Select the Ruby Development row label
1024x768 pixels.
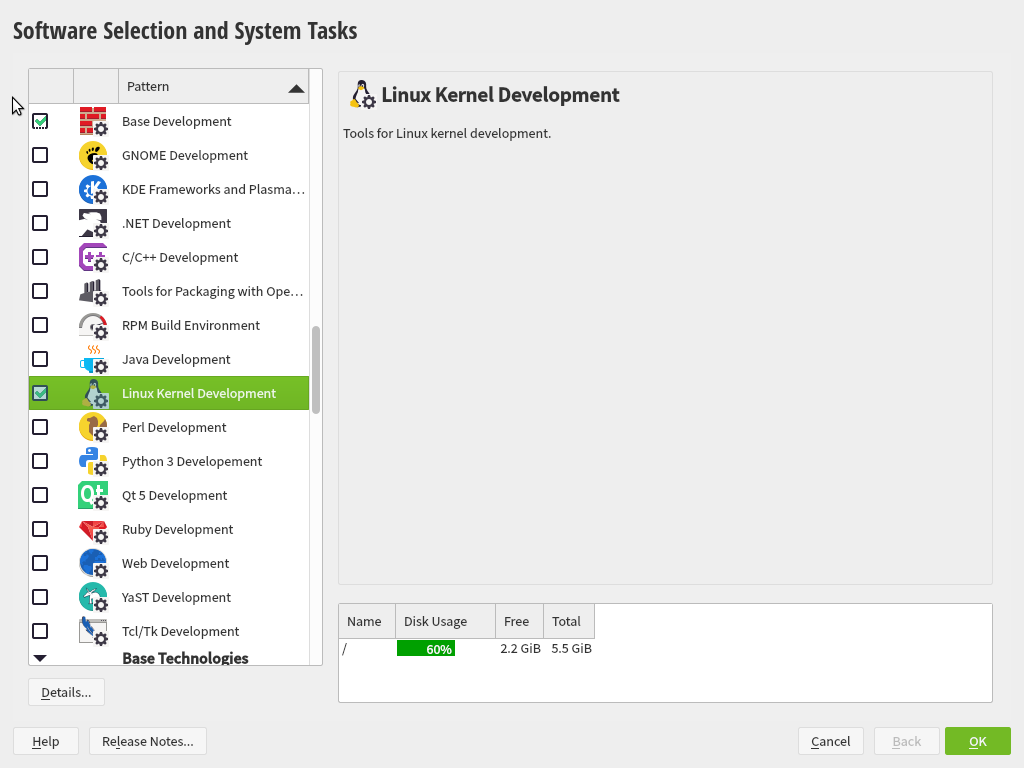tap(178, 529)
